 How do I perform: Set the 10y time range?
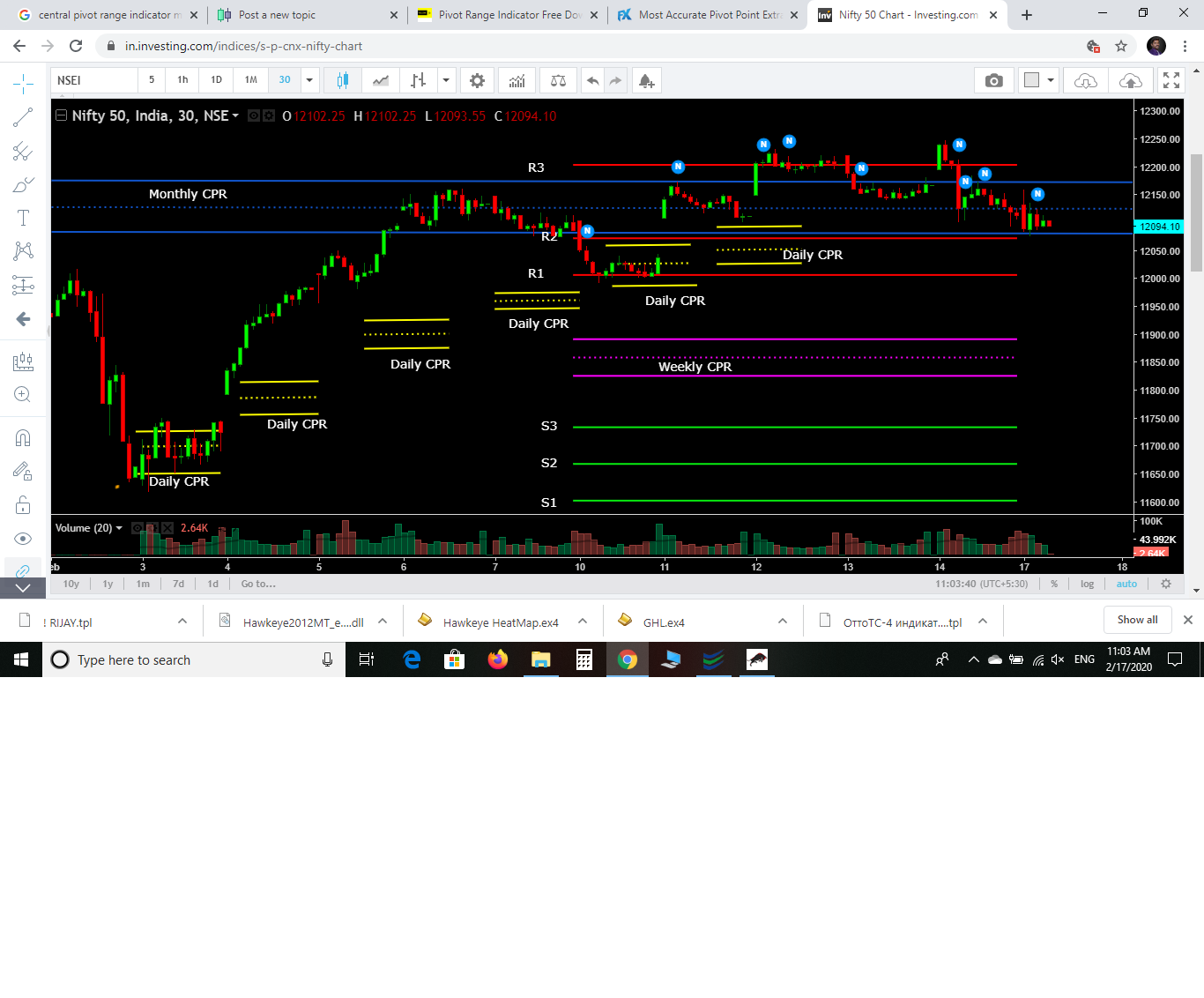(x=71, y=584)
